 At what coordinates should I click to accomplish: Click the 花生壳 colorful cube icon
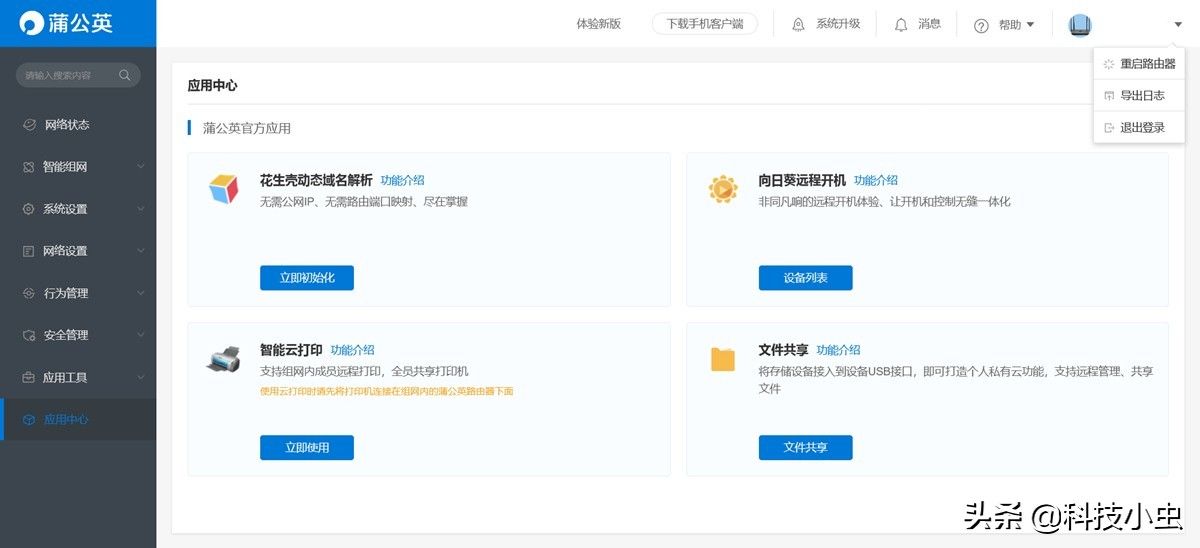224,188
